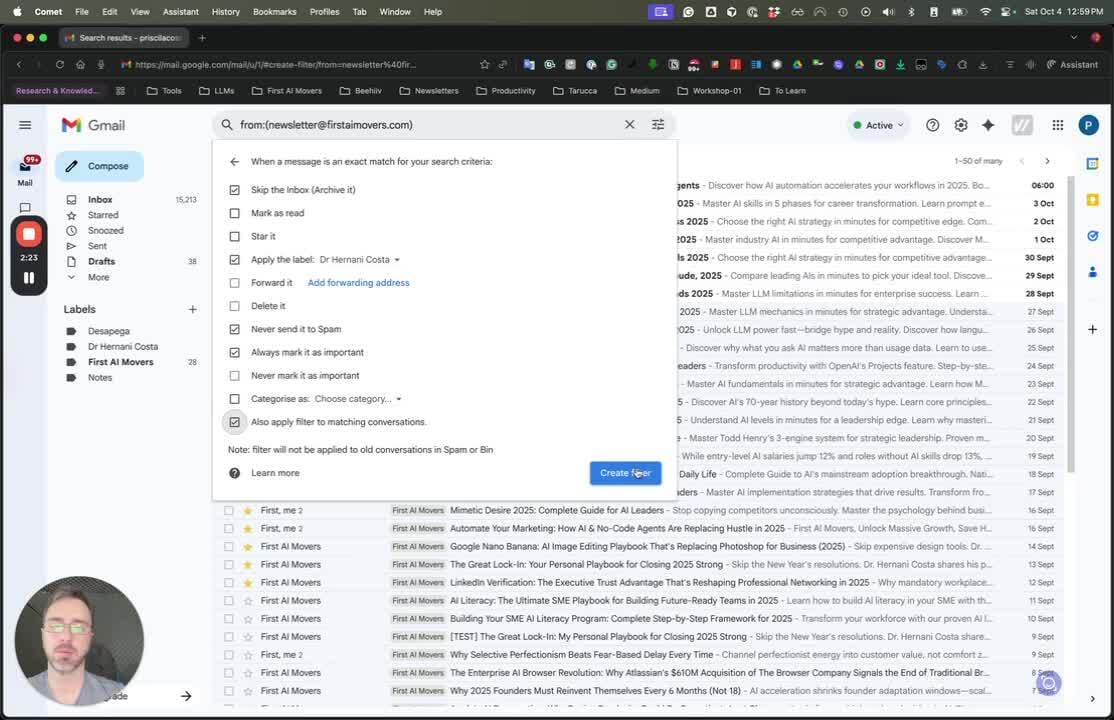Click Create filter button

625,473
